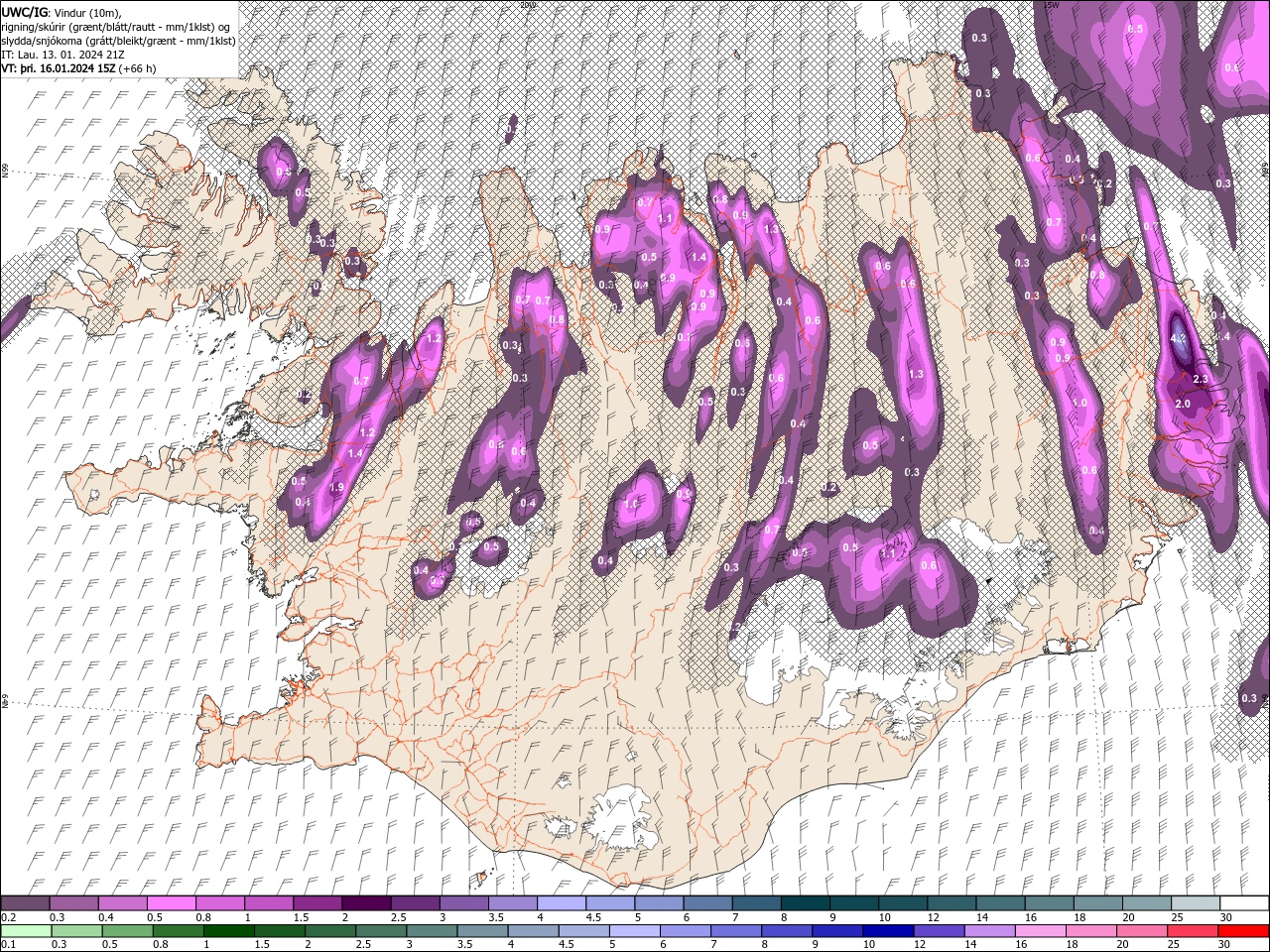Click the darkest green 1 swatch in lower legend
Viewport: 1270px width, 952px height.
pyautogui.click(x=229, y=931)
